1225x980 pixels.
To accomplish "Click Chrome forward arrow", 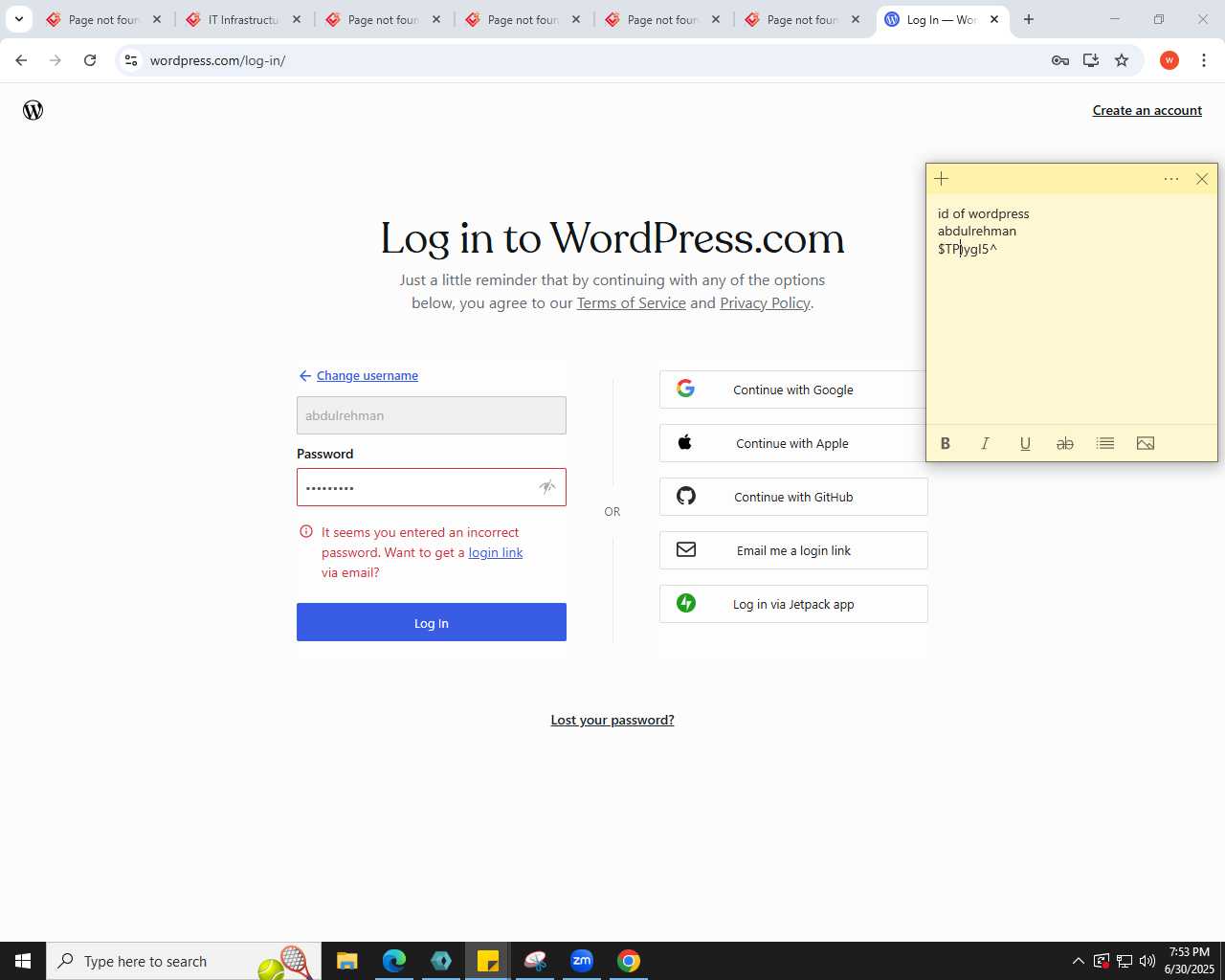I will (56, 60).
